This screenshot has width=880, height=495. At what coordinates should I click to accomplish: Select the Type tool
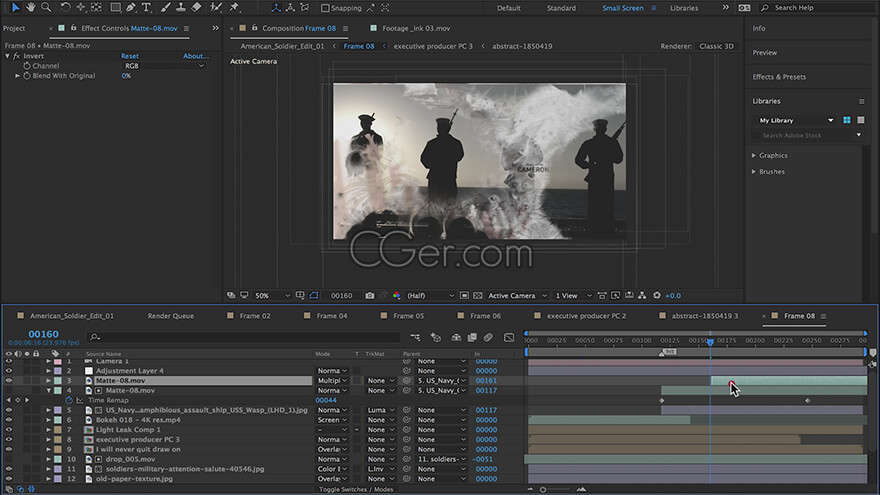click(146, 7)
